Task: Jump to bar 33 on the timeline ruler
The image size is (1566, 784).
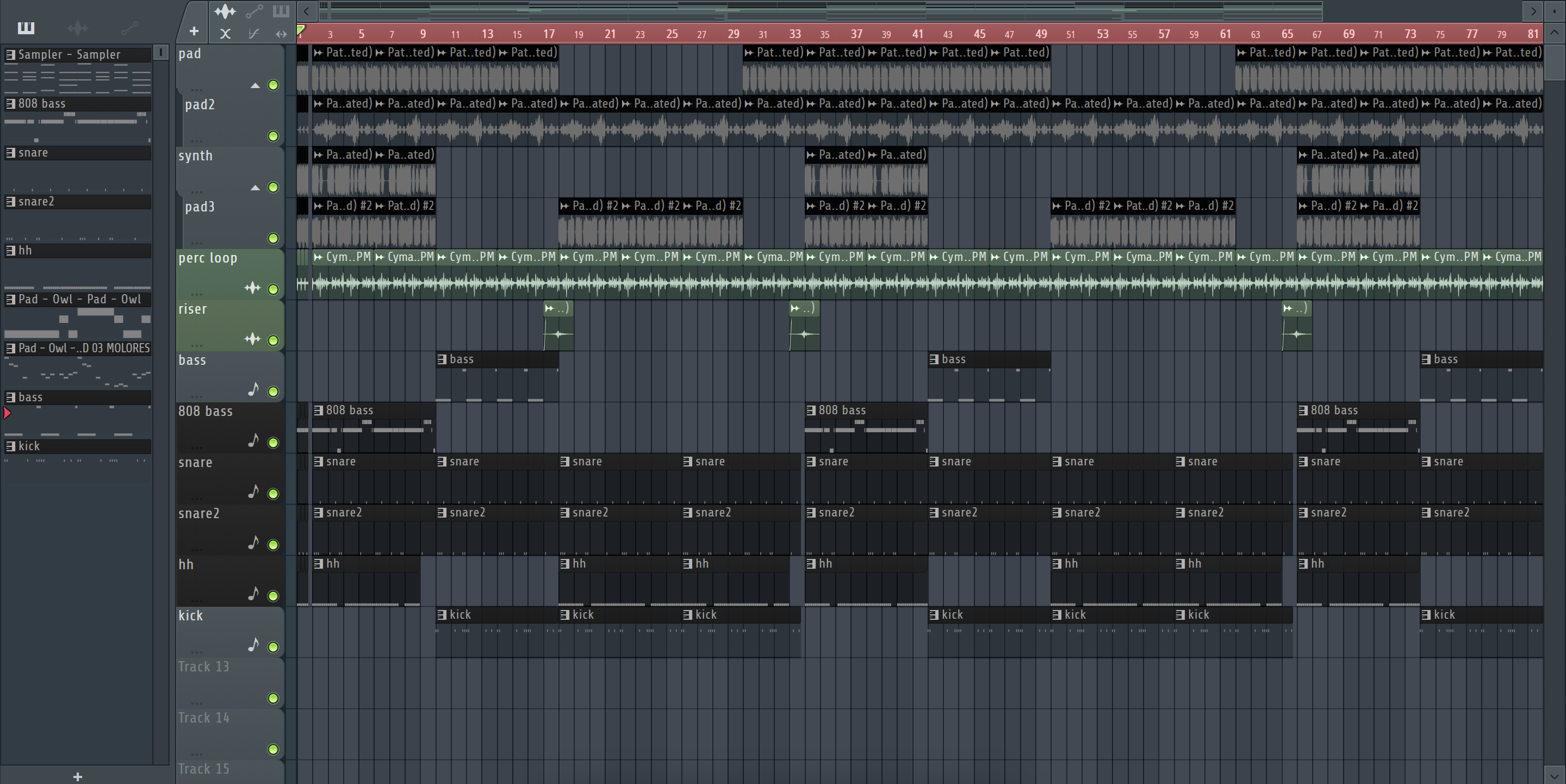Action: (794, 34)
